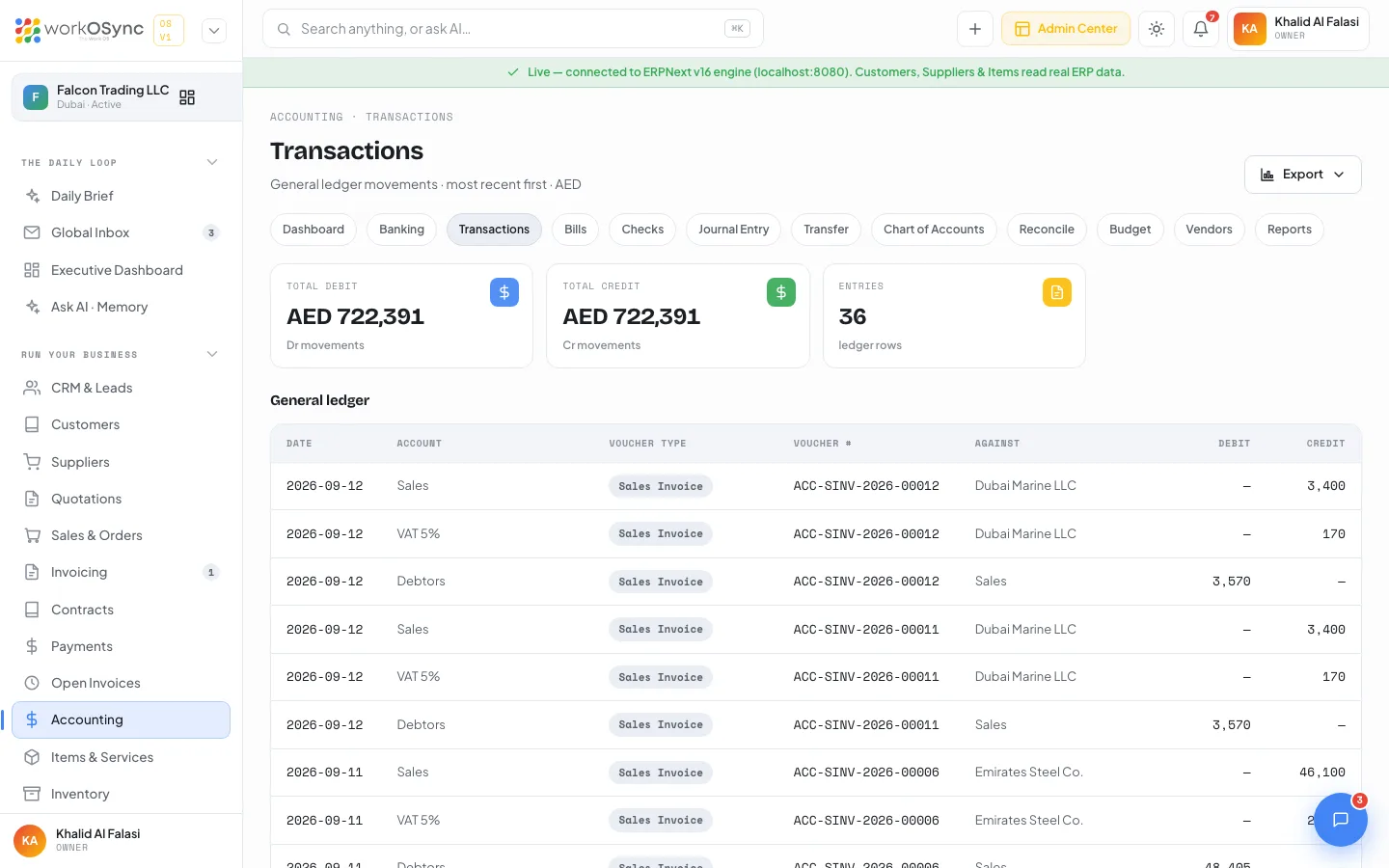The height and width of the screenshot is (868, 1389).
Task: Click the Total Debit dollar icon
Action: point(504,292)
